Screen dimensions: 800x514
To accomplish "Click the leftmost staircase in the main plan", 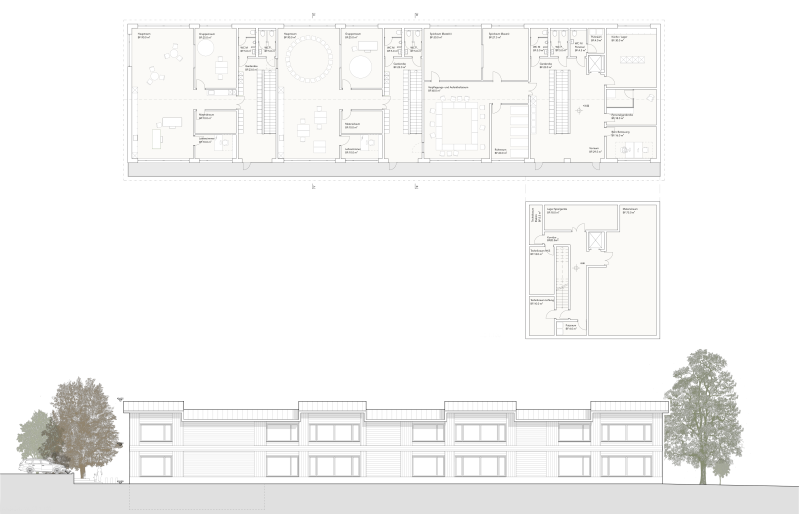I will coord(267,100).
